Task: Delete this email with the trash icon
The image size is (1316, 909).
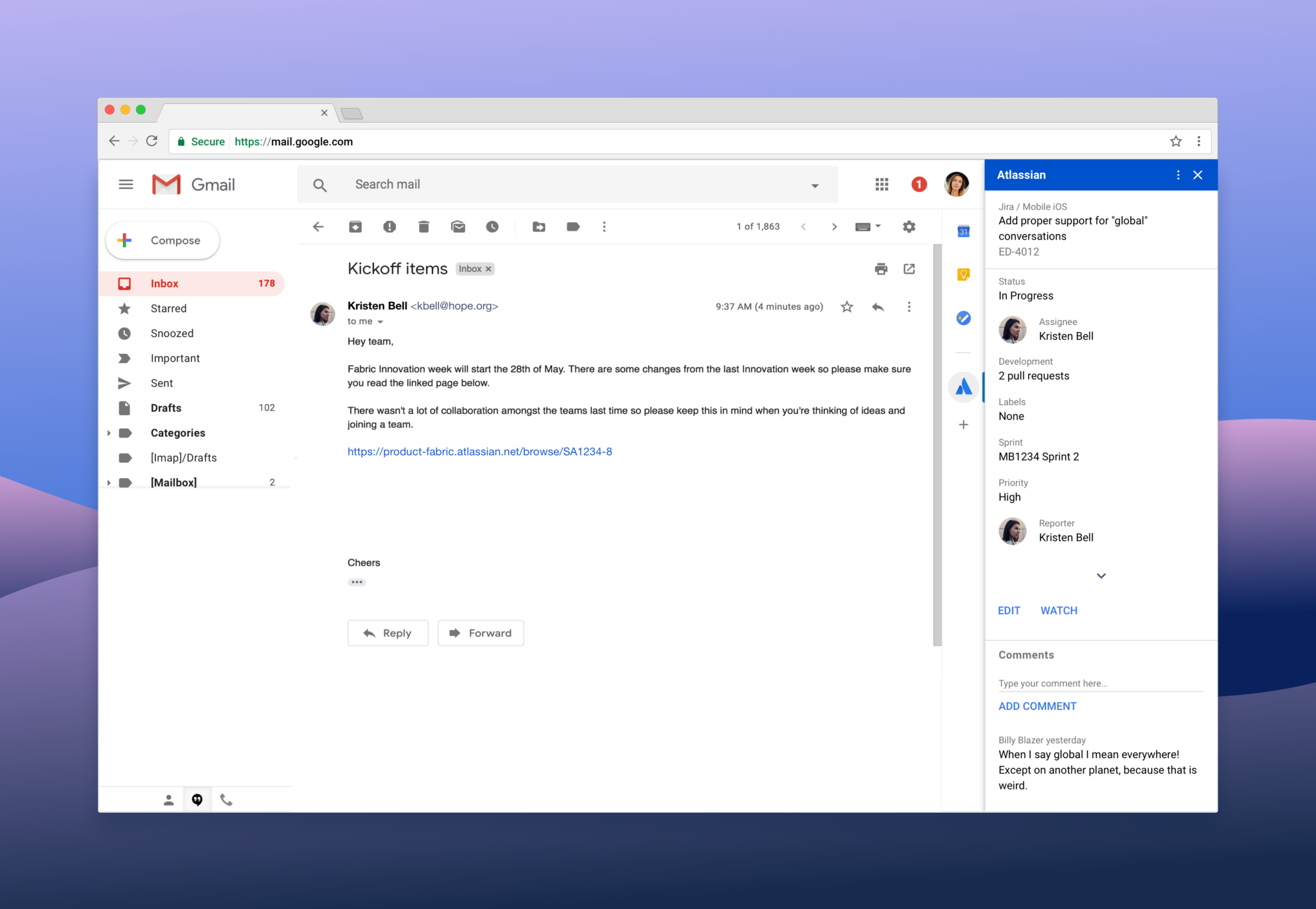Action: 423,227
